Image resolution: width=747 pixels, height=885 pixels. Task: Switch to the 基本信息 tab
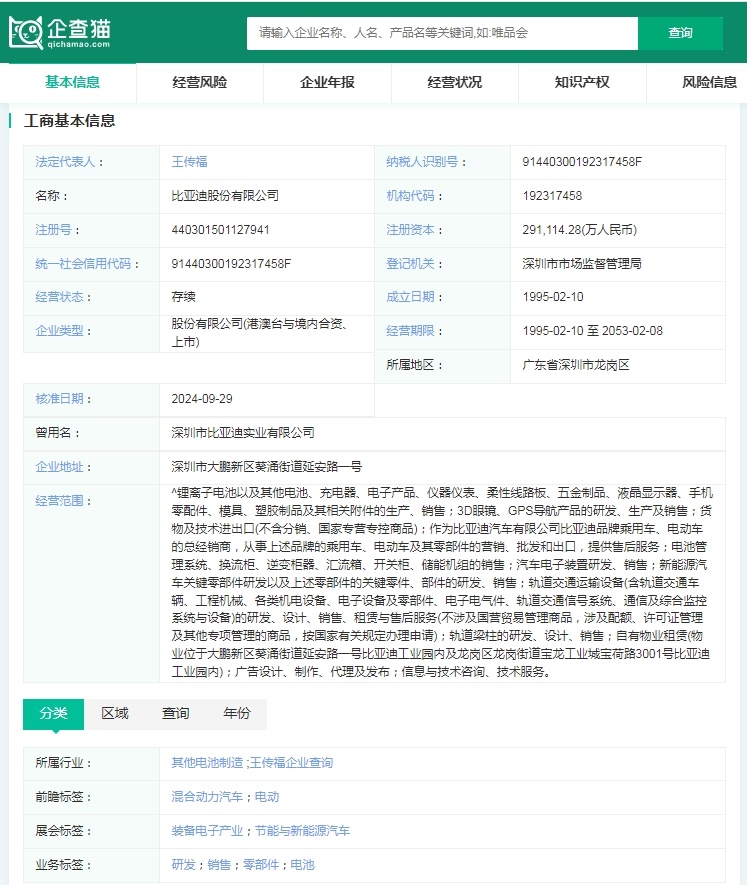point(73,82)
